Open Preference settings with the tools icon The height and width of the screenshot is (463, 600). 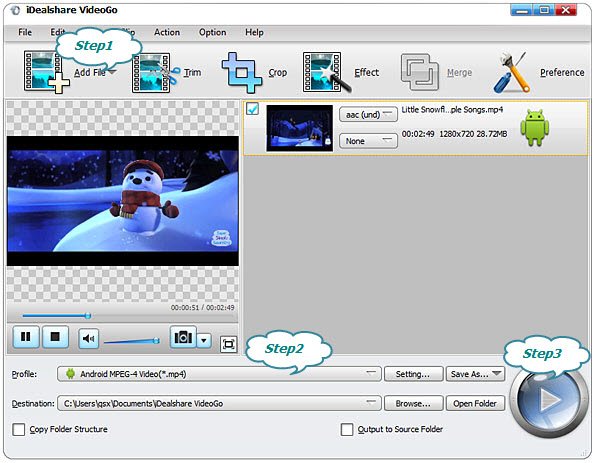pos(514,73)
